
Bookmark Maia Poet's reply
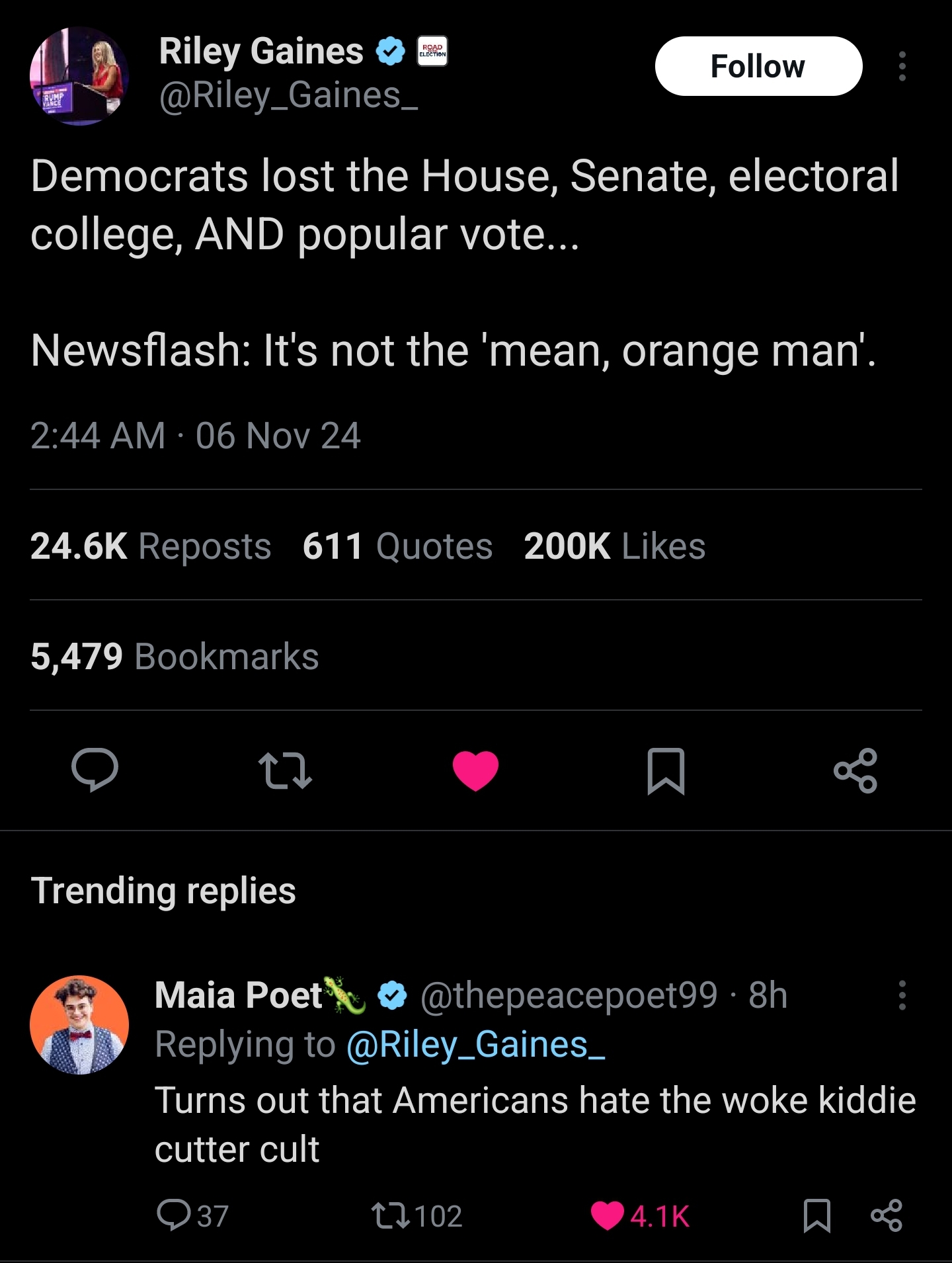point(816,1215)
